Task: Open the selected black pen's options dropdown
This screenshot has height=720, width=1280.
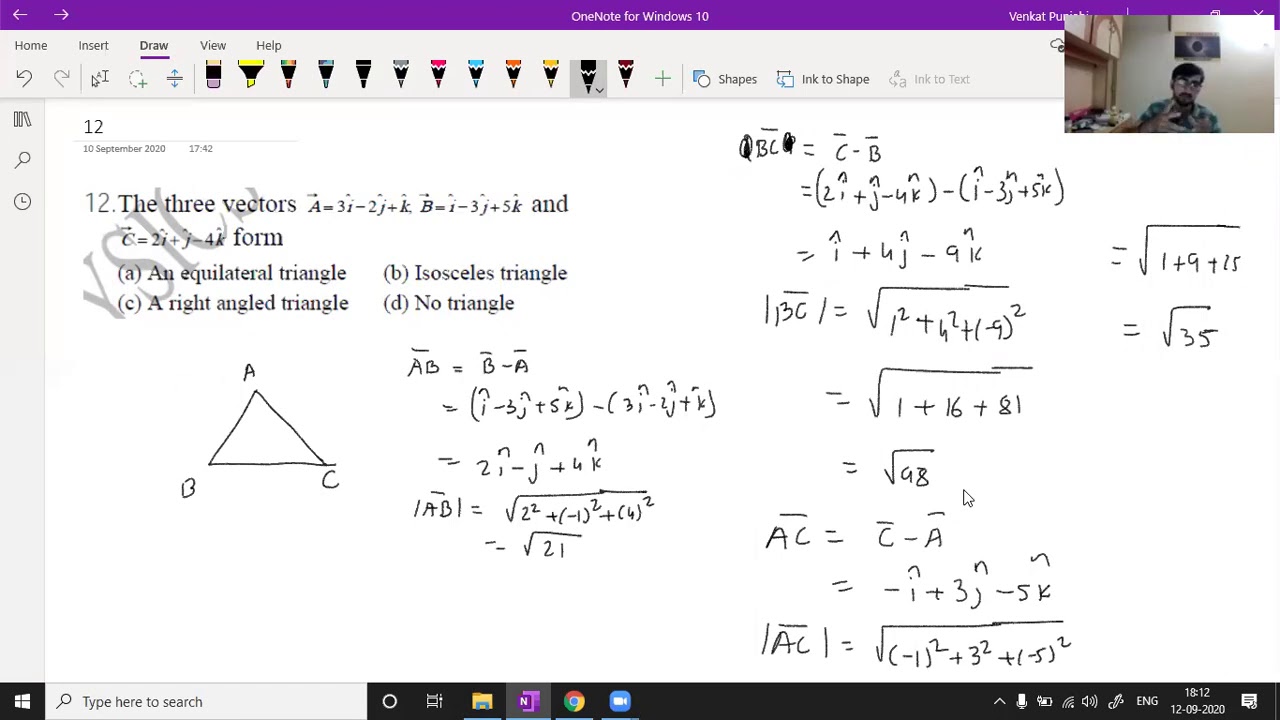Action: pos(599,90)
